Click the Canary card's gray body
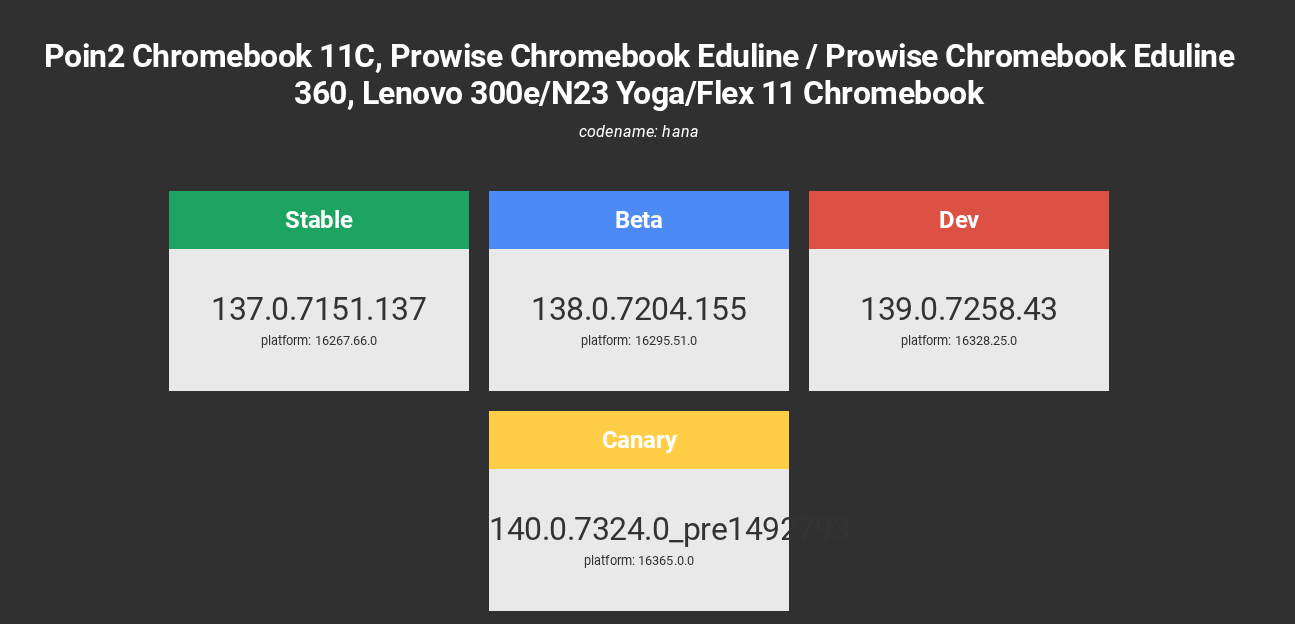Viewport: 1295px width, 624px height. pyautogui.click(x=639, y=540)
